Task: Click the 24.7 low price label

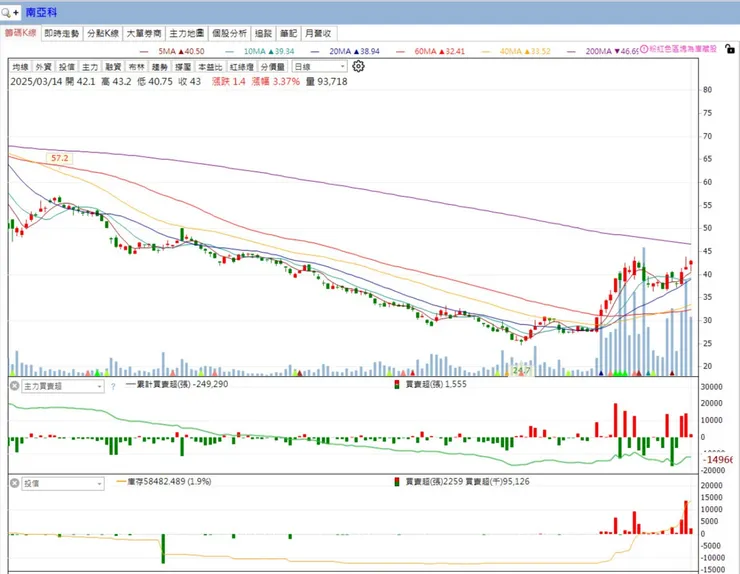Action: [521, 371]
